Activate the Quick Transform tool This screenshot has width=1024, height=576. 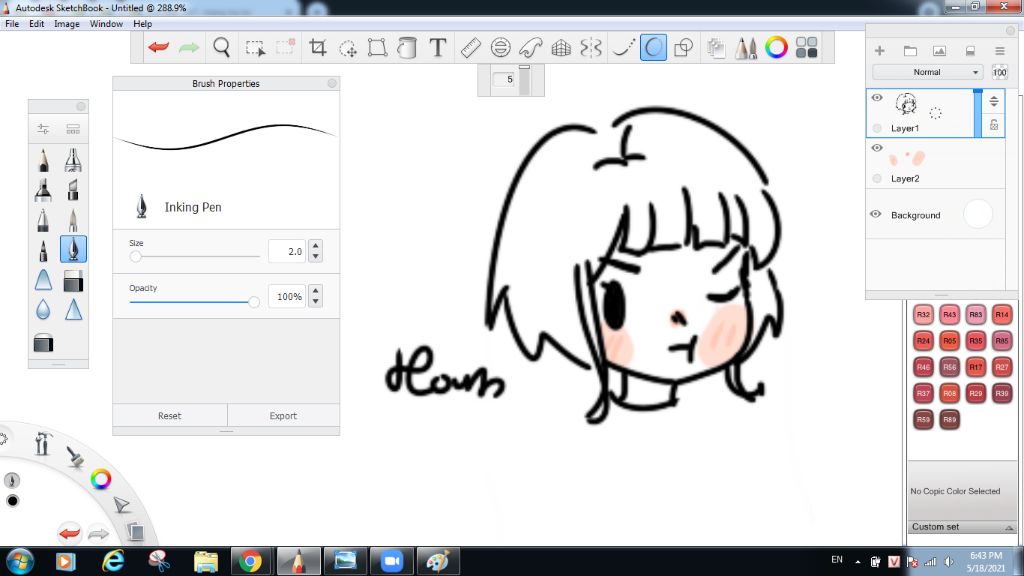(x=347, y=48)
